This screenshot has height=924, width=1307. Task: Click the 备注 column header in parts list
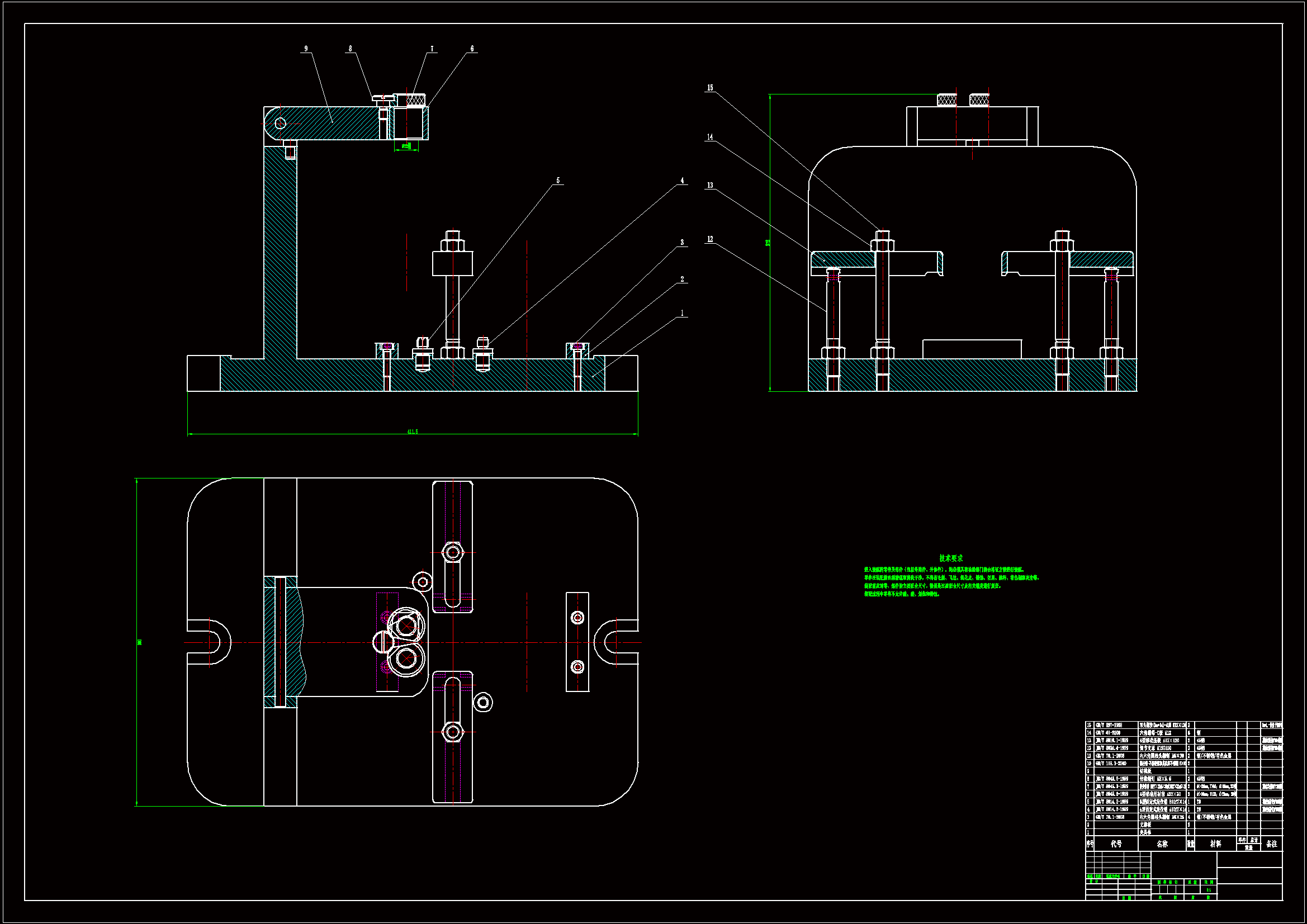[1272, 844]
